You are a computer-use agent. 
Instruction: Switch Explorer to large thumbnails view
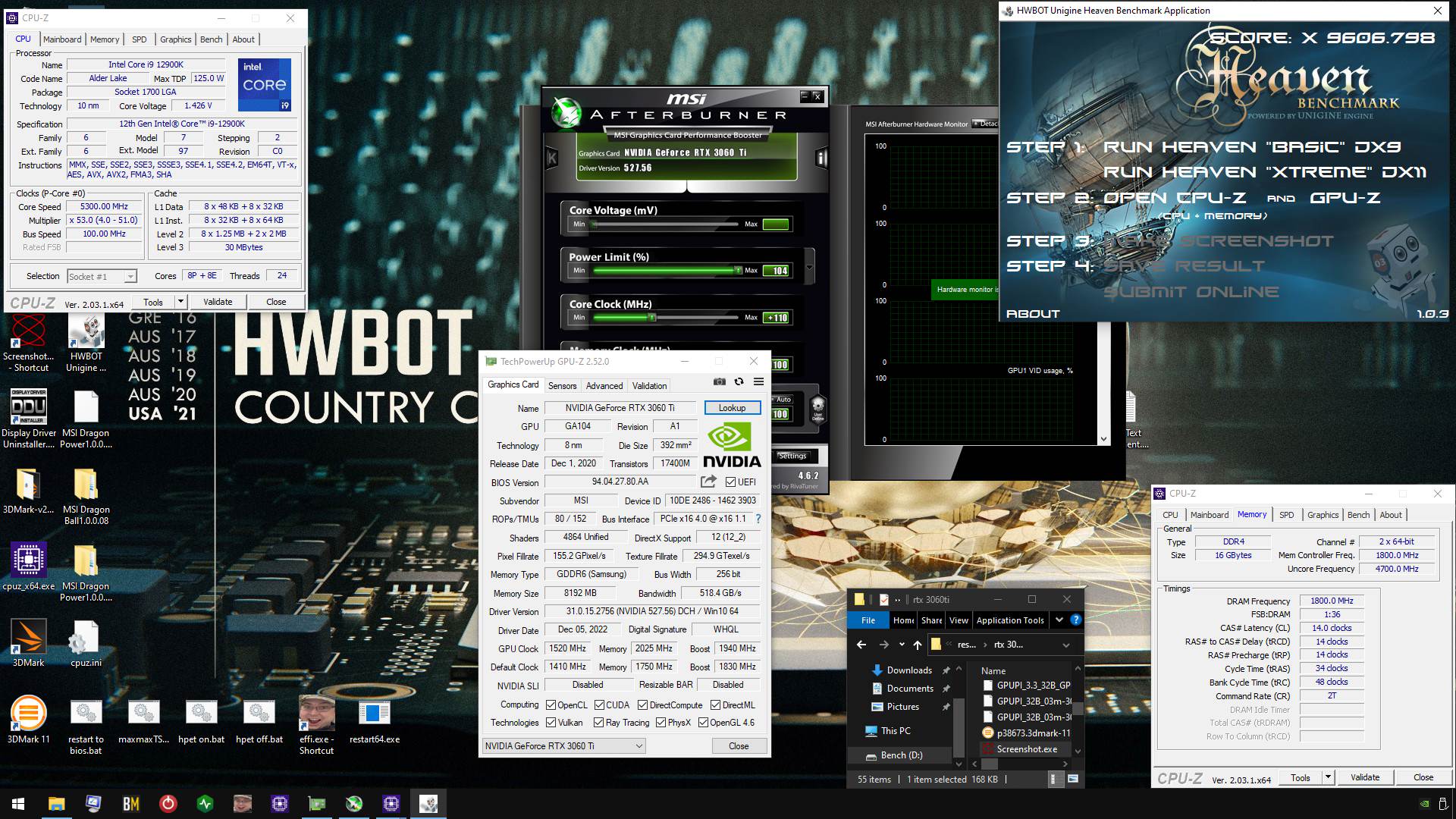(x=1073, y=779)
